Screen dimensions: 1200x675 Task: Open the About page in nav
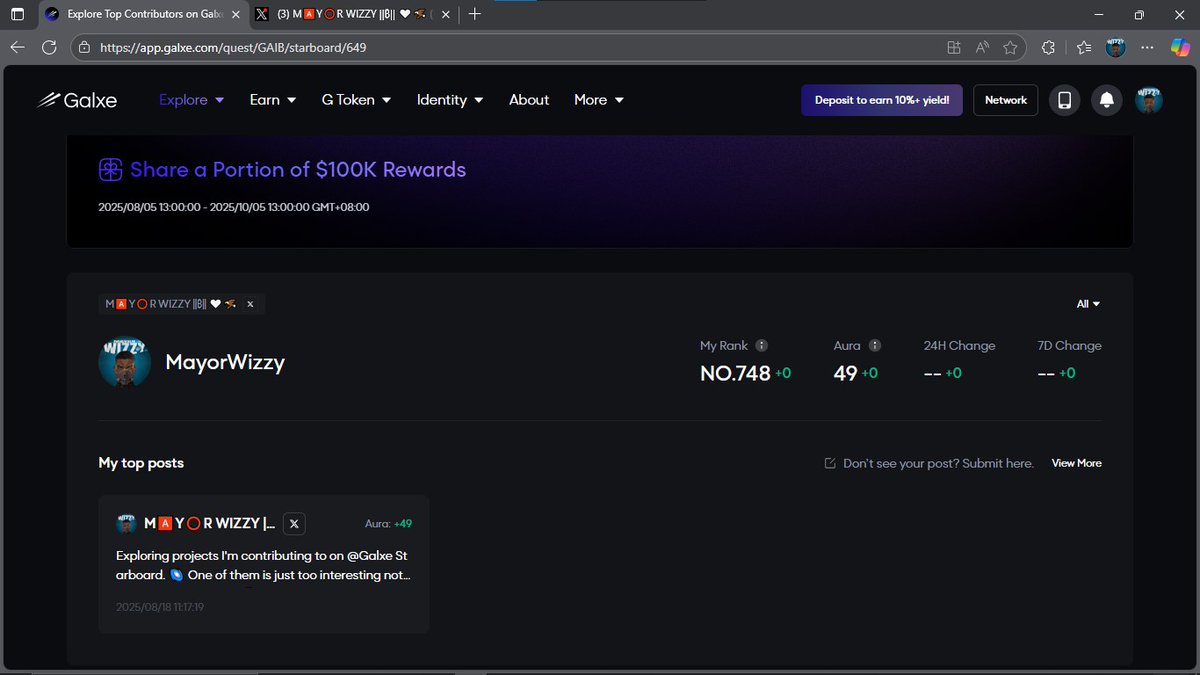(529, 100)
